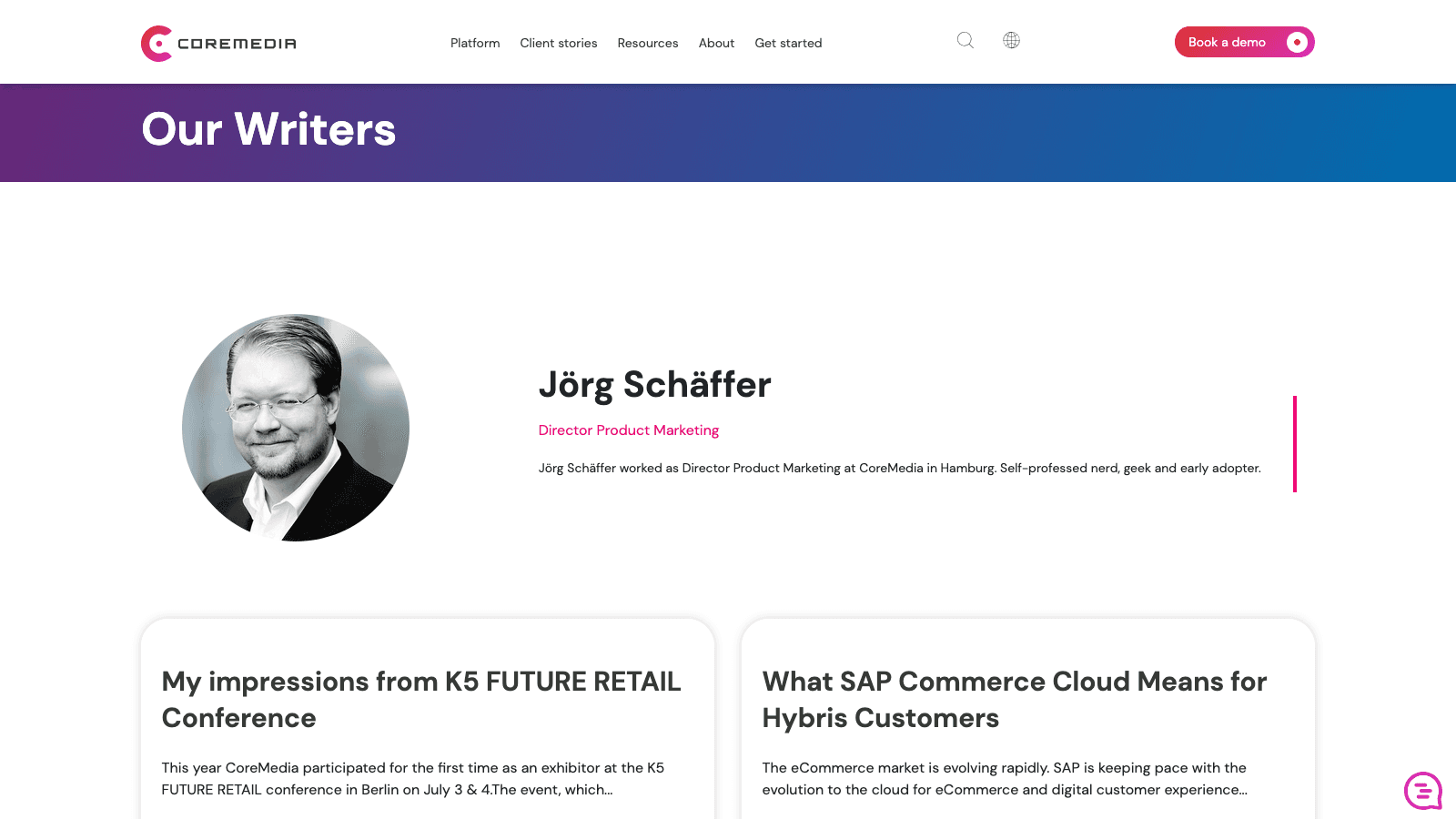Click the SAP eCommerce article excerpt text
The width and height of the screenshot is (1456, 819).
click(x=1005, y=779)
